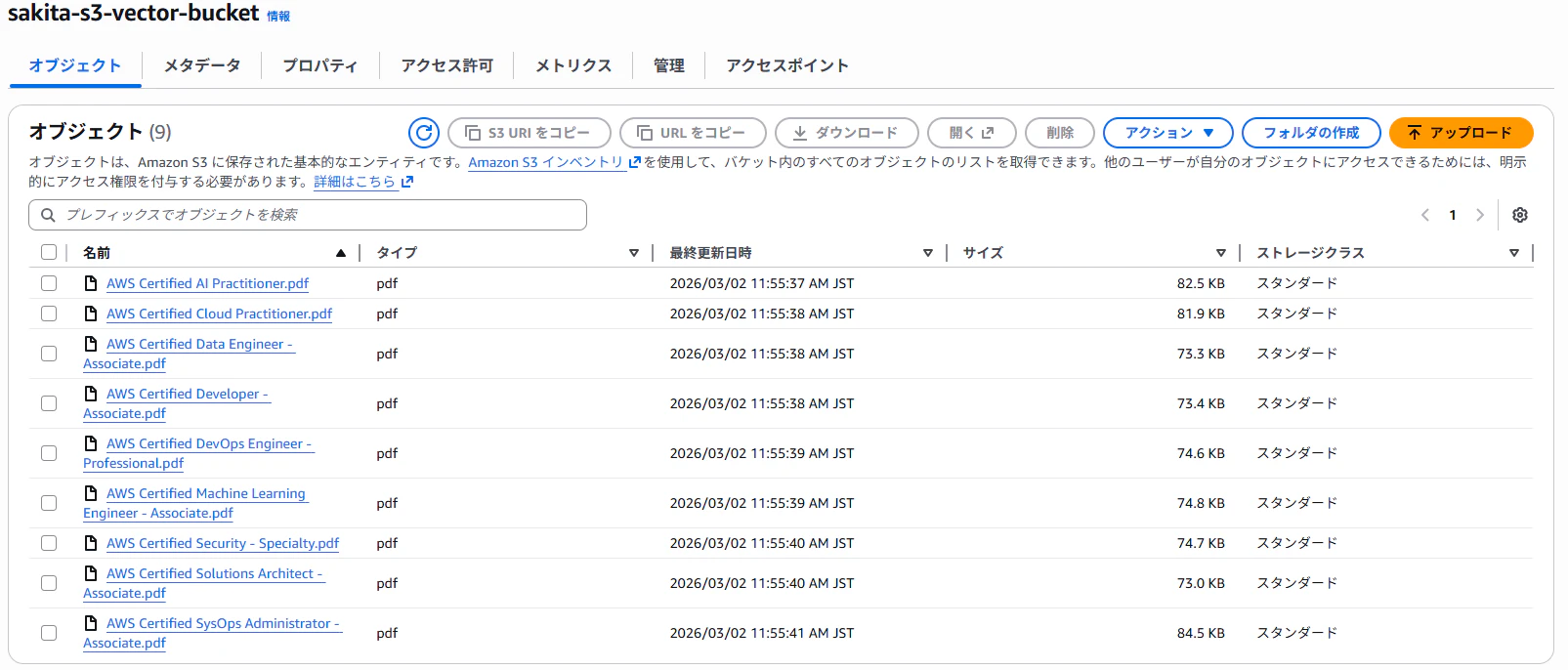
Task: Check SysOps Administrator - Associate.pdf row
Action: point(49,633)
